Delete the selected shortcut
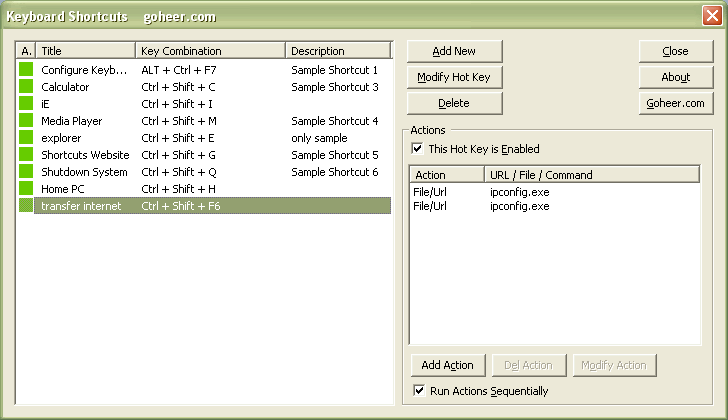The height and width of the screenshot is (420, 728). coord(455,103)
